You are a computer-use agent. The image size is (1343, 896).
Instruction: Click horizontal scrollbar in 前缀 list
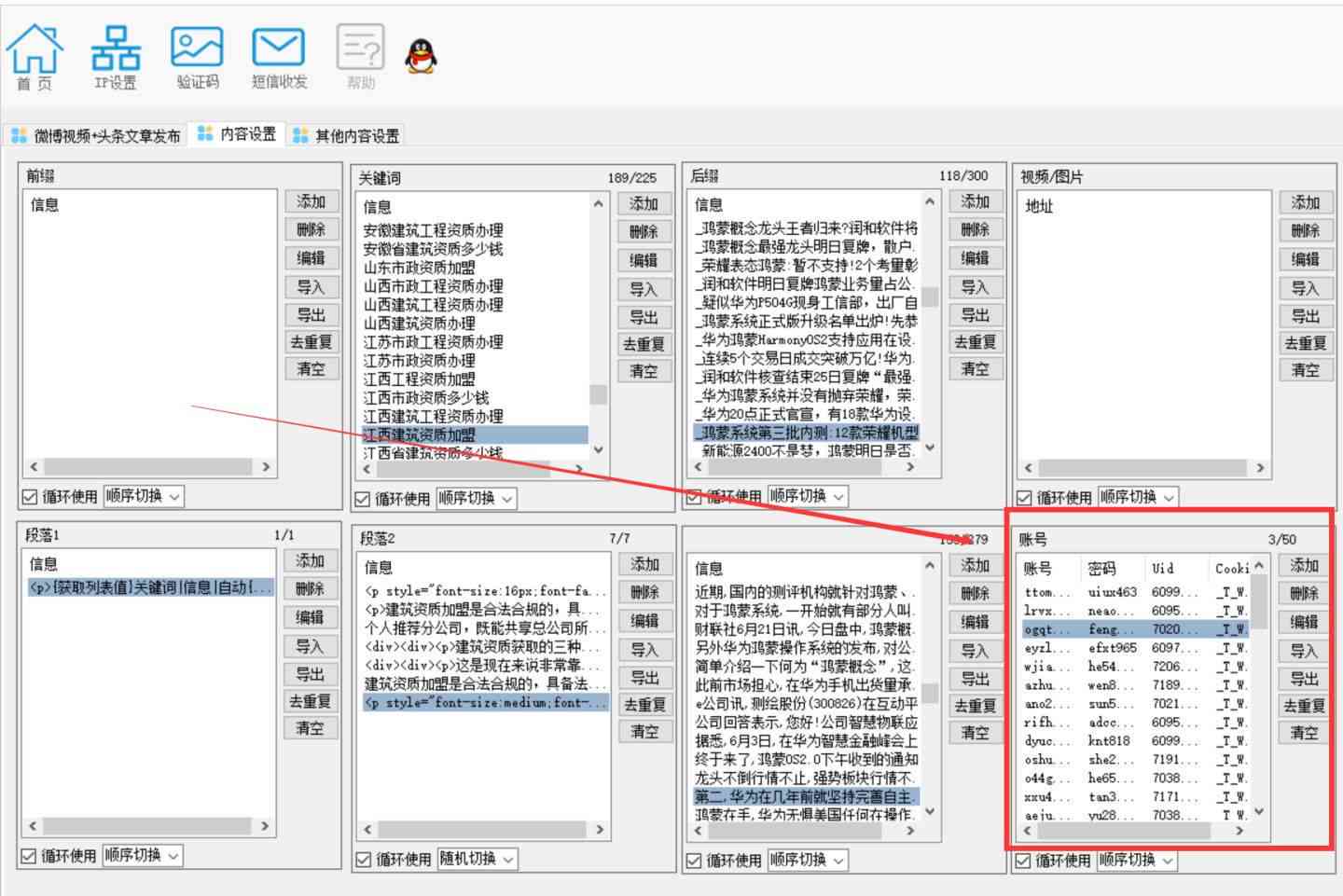coord(149,466)
